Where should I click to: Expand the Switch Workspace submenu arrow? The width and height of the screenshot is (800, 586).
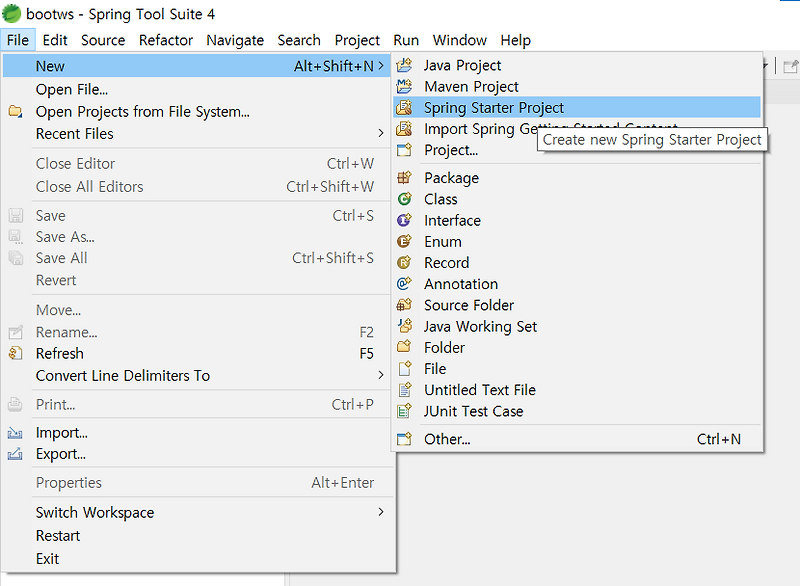pos(380,513)
